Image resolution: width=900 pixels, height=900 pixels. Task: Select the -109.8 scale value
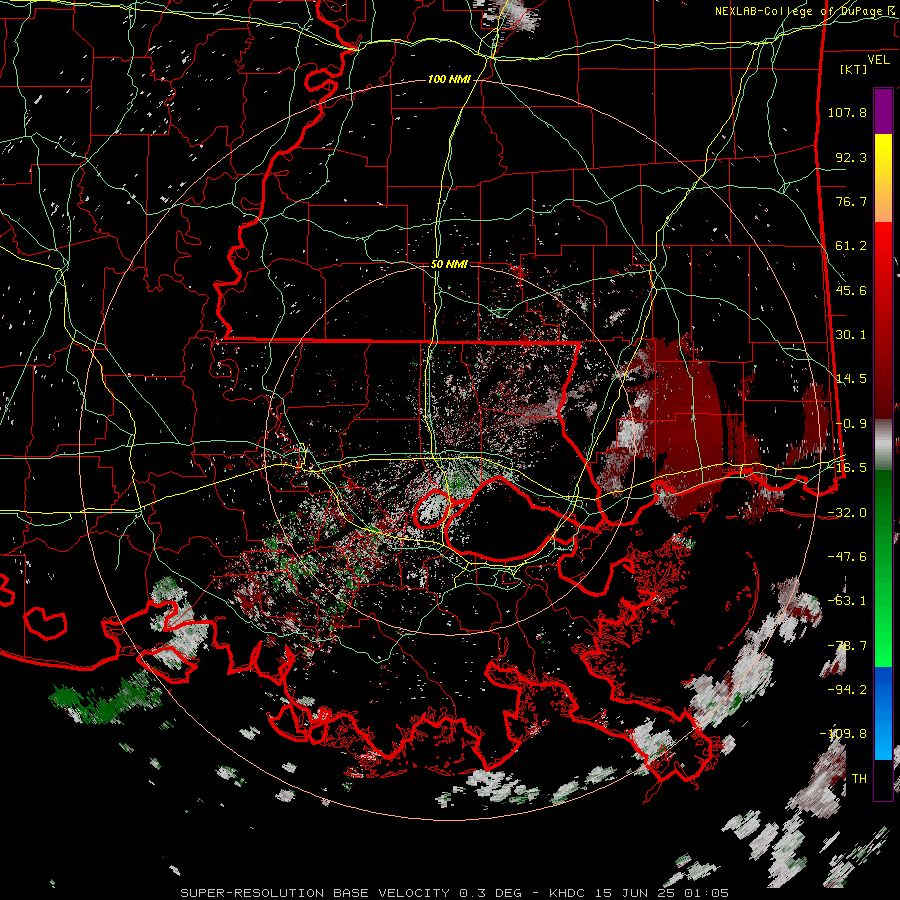point(844,734)
